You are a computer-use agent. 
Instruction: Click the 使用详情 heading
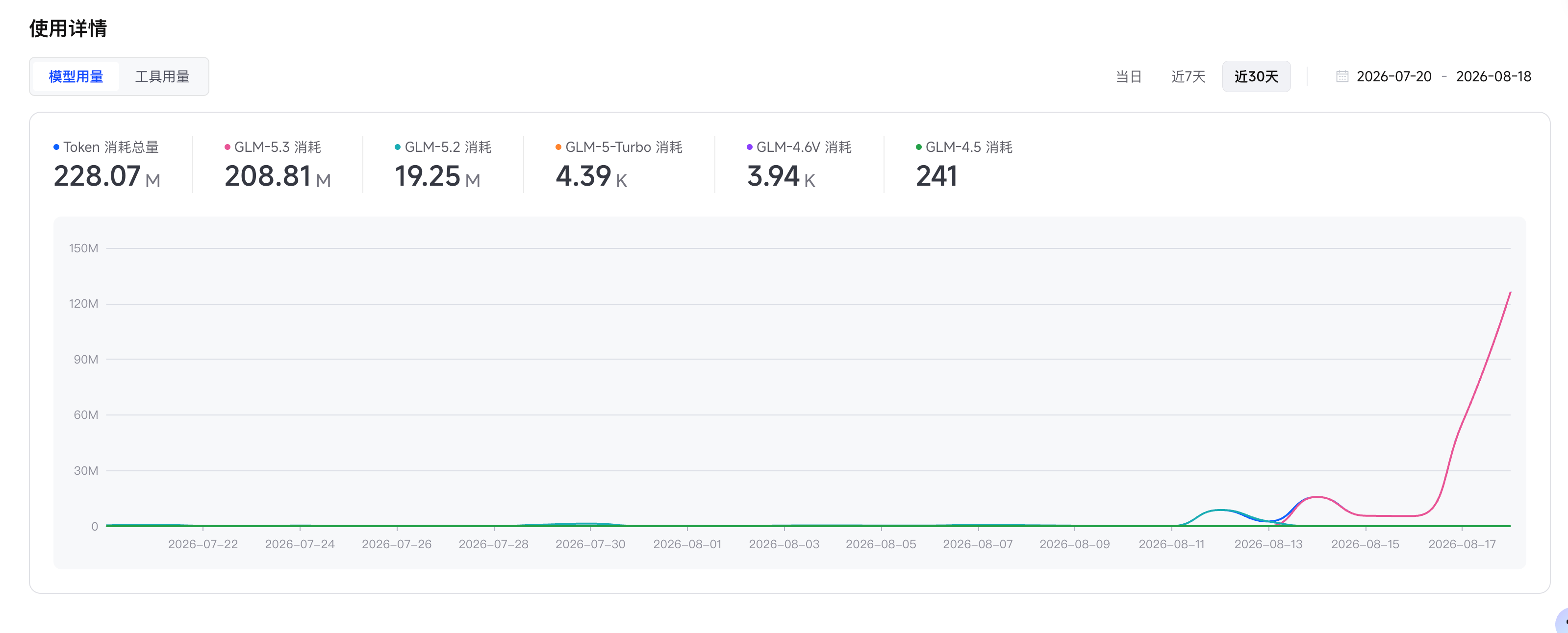tap(68, 28)
